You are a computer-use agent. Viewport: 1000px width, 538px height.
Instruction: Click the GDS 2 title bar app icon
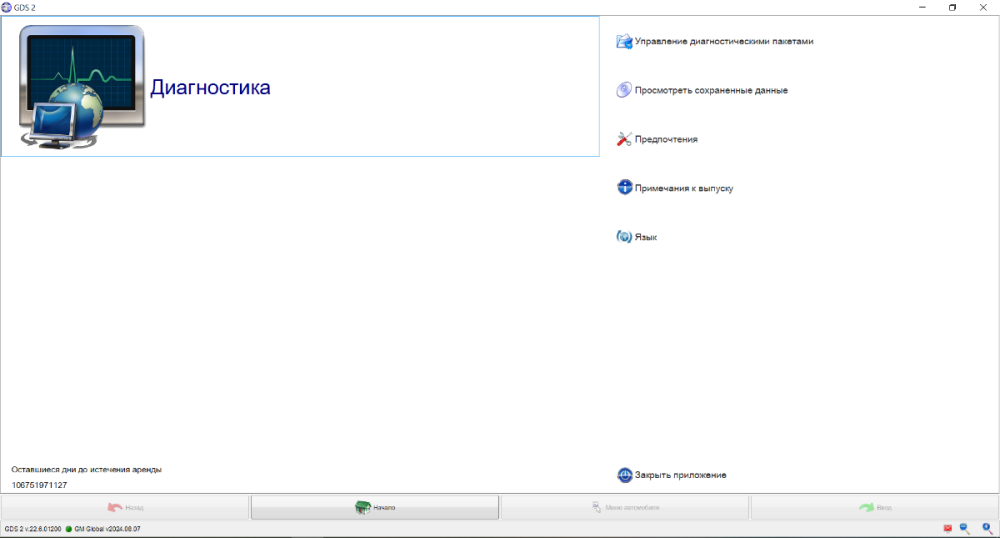tap(6, 8)
